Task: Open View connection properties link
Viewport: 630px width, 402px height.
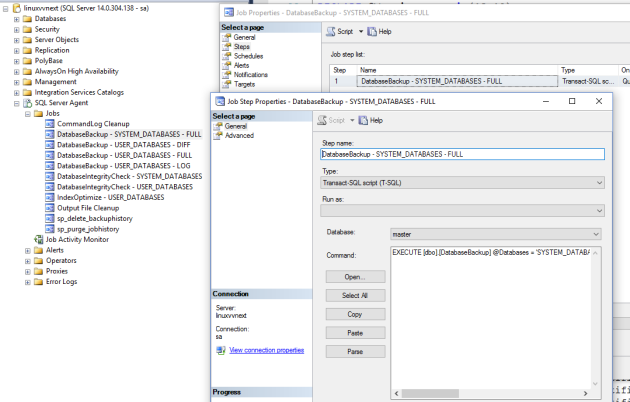Action: (x=266, y=350)
